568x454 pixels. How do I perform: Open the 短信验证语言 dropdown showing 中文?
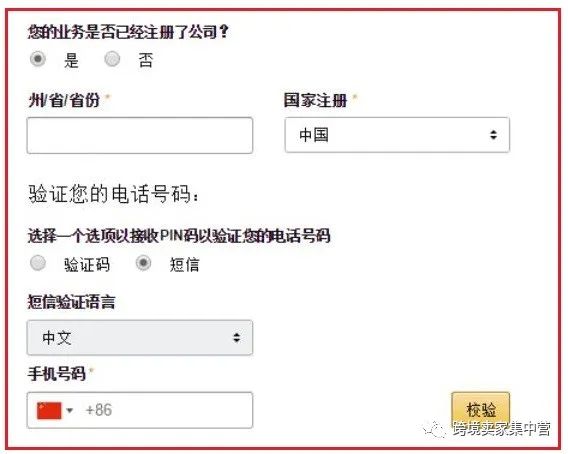[139, 338]
